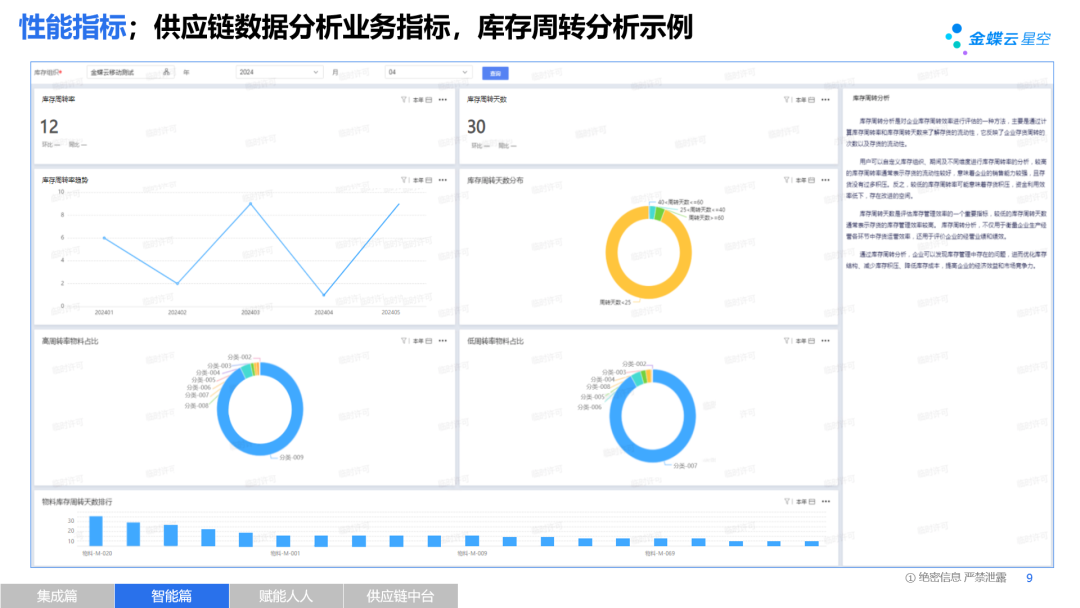This screenshot has height=608, width=1080.
Task: Open the more menu on 物料库存周转天数排行 chart
Action: pos(826,502)
